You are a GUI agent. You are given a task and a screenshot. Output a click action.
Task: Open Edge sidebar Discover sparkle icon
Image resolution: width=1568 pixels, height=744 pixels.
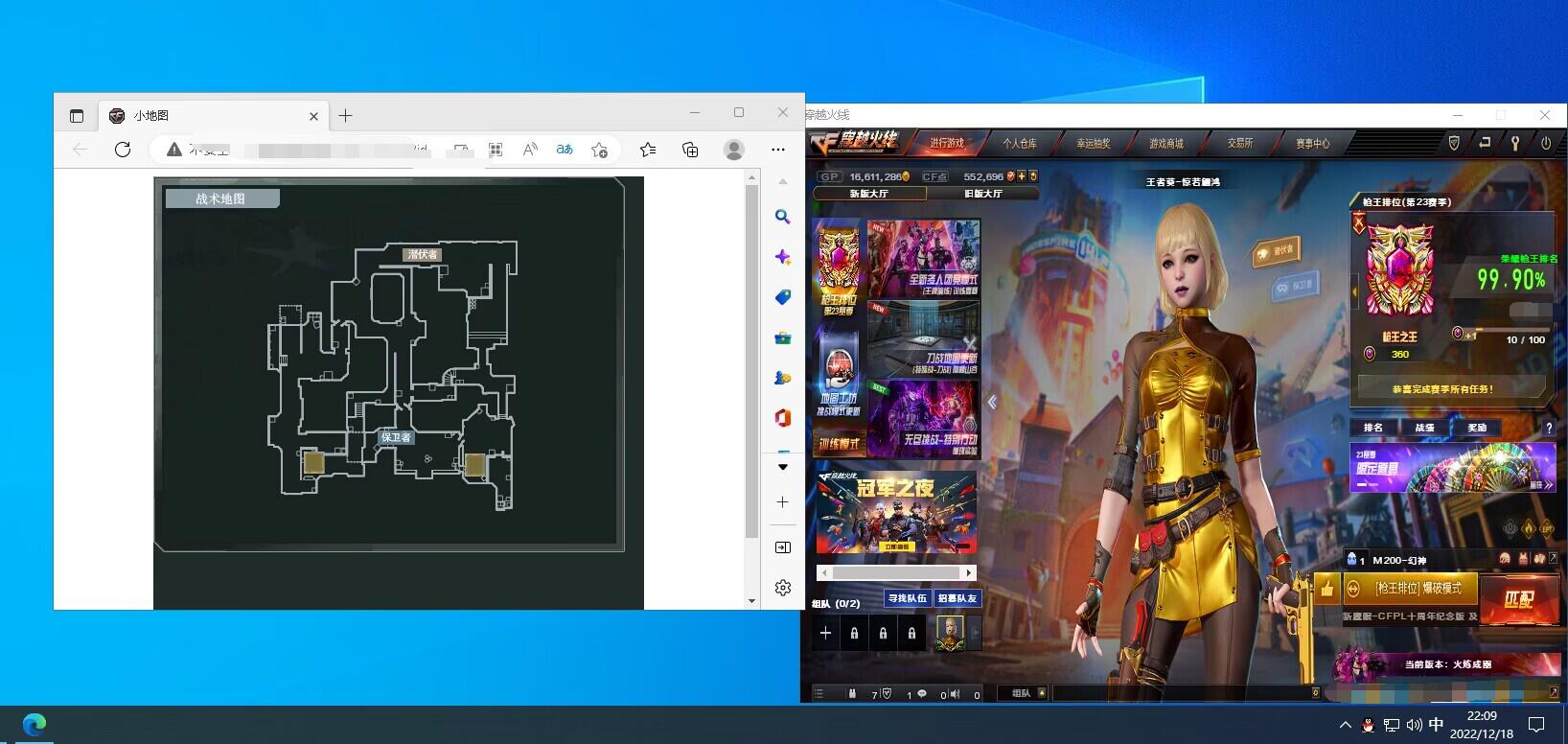(783, 257)
